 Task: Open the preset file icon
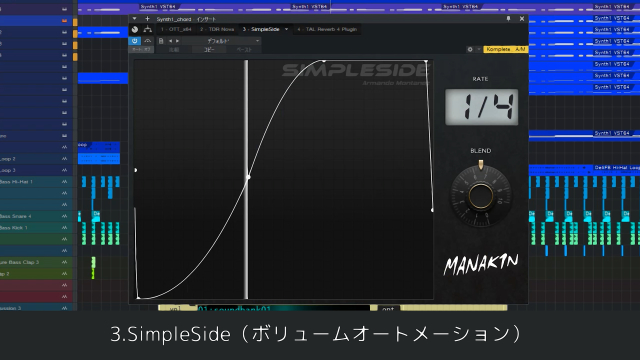tap(161, 41)
